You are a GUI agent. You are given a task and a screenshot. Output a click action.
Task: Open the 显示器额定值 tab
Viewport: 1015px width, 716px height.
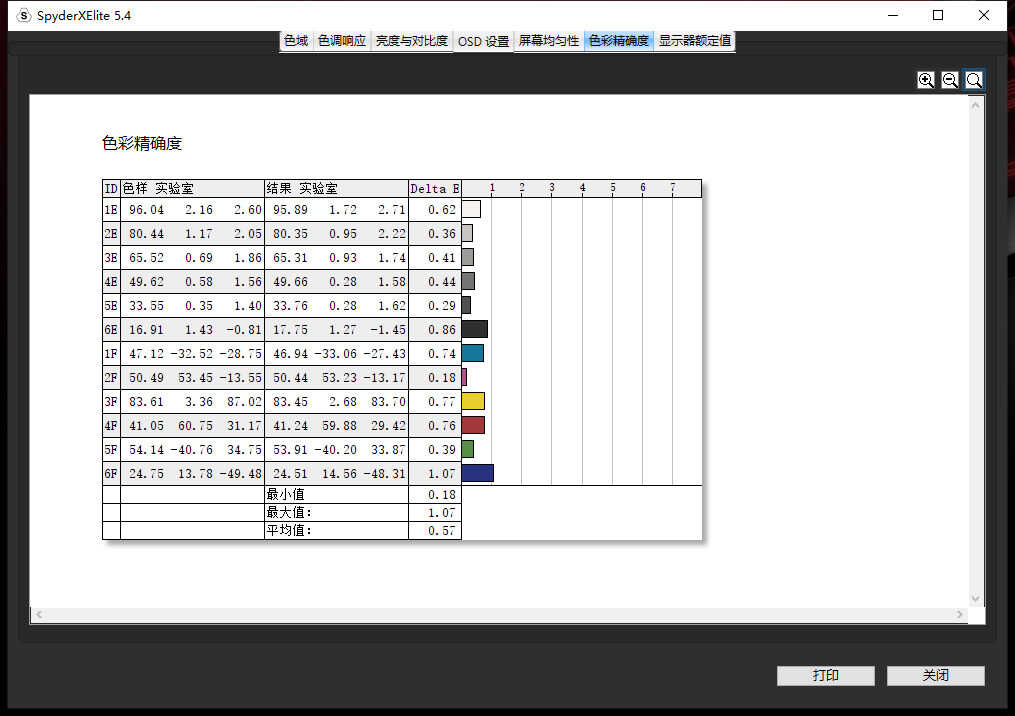coord(695,41)
